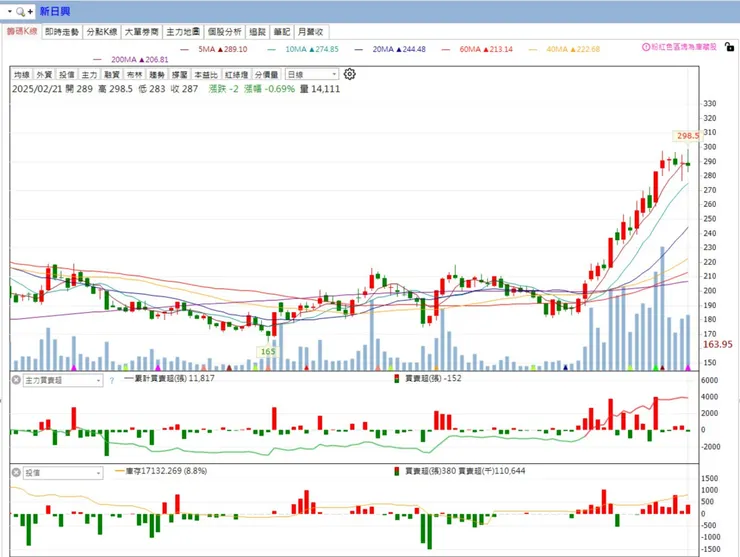Click the 買賣超(千)110,644 legend text
The image size is (740, 557).
click(491, 471)
